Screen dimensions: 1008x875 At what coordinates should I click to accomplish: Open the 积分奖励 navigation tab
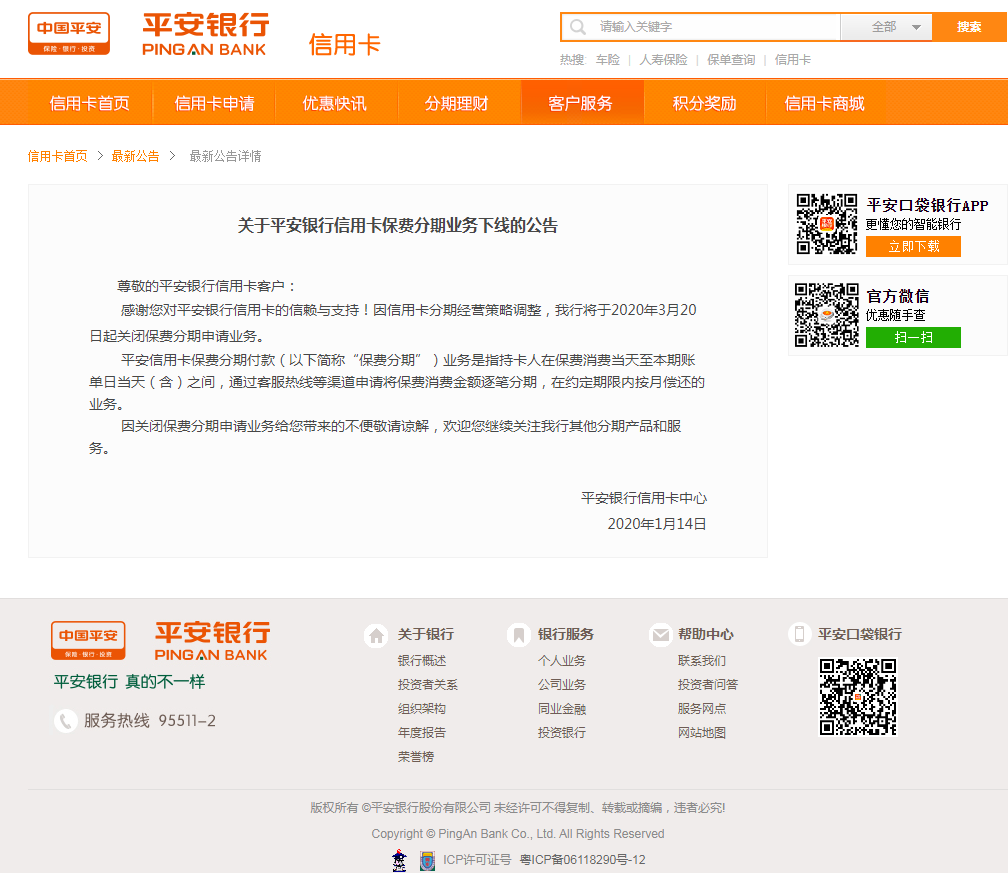coord(705,103)
